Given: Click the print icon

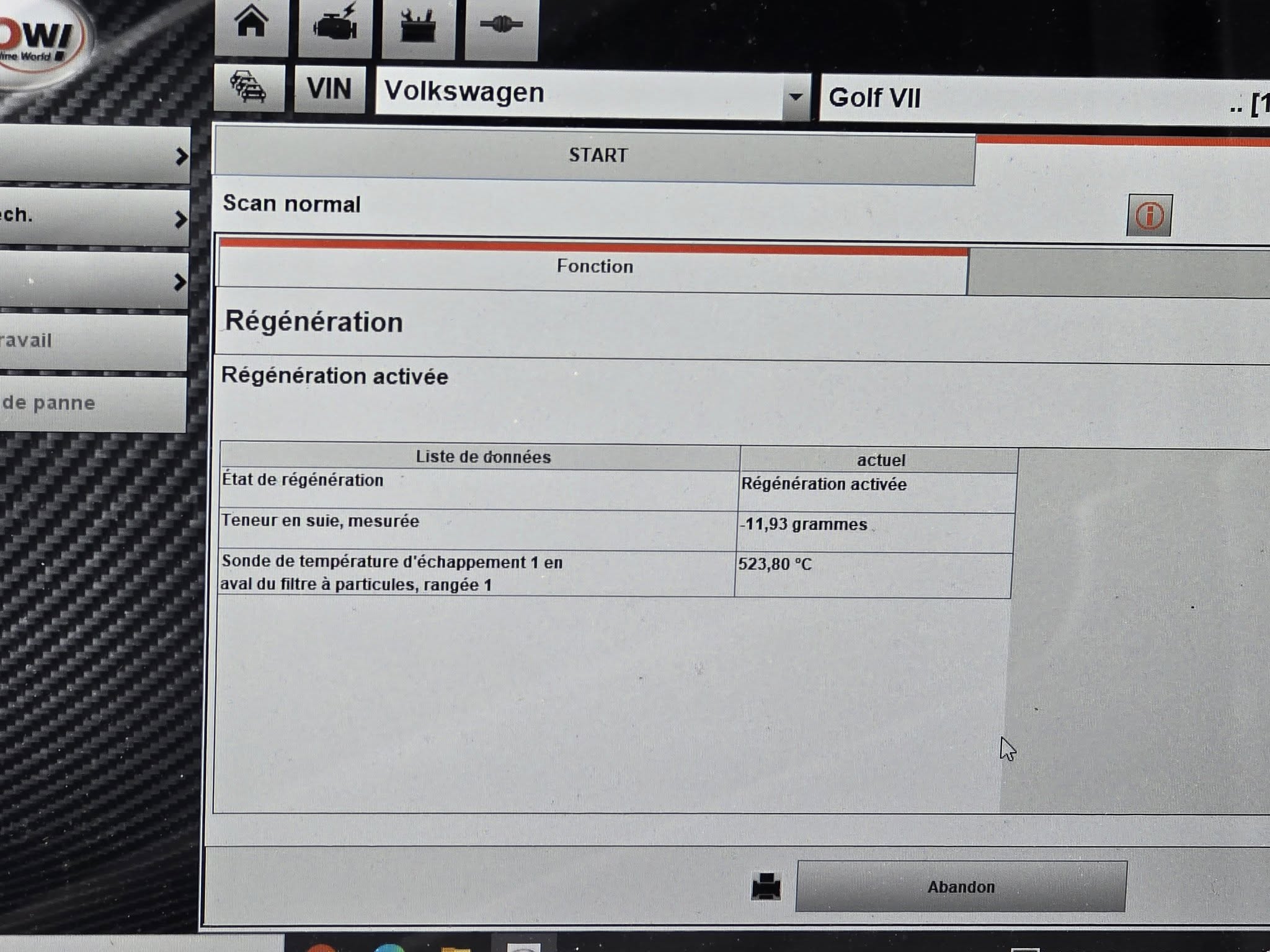Looking at the screenshot, I should (766, 886).
